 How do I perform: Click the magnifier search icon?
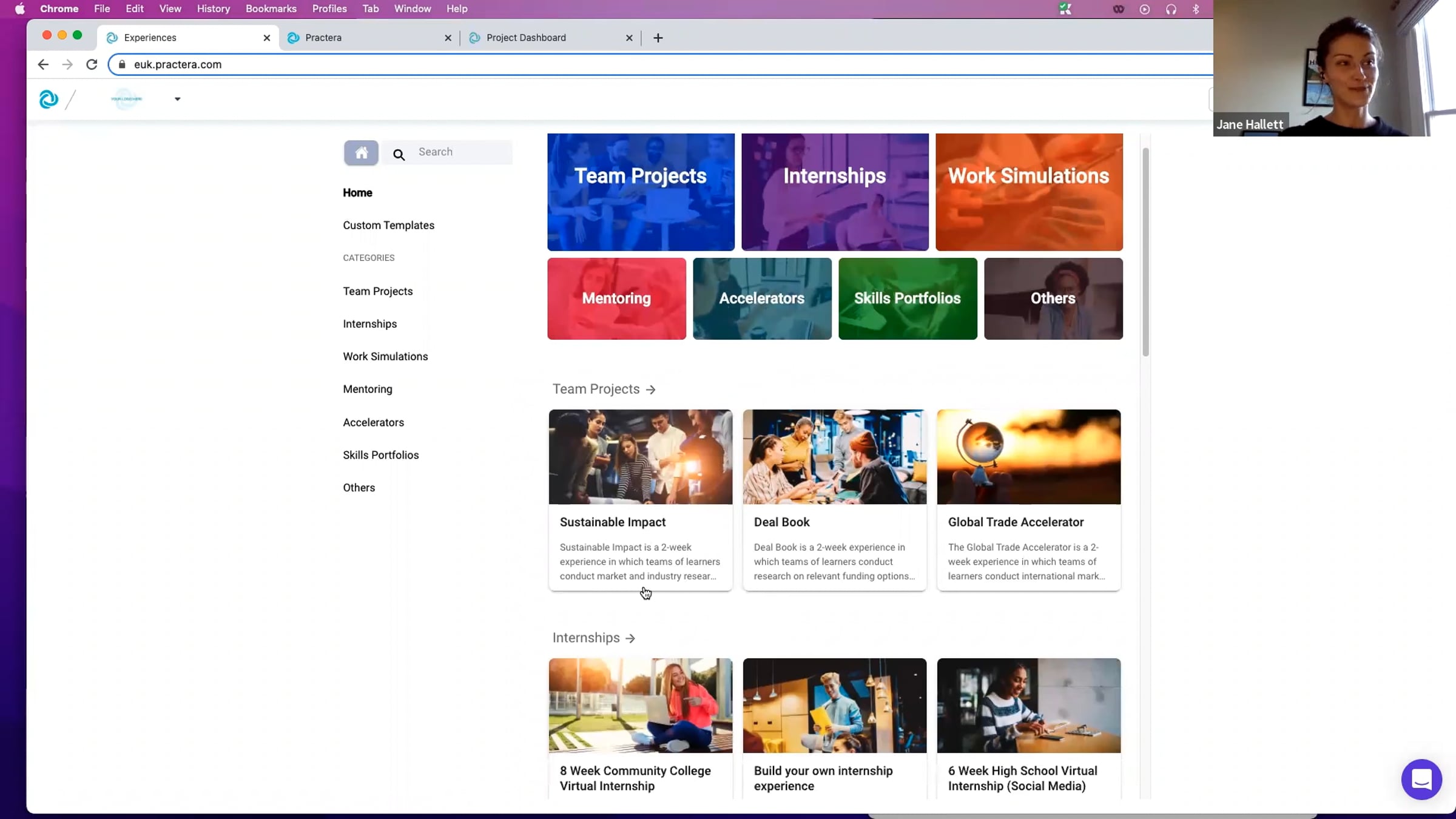(x=399, y=155)
